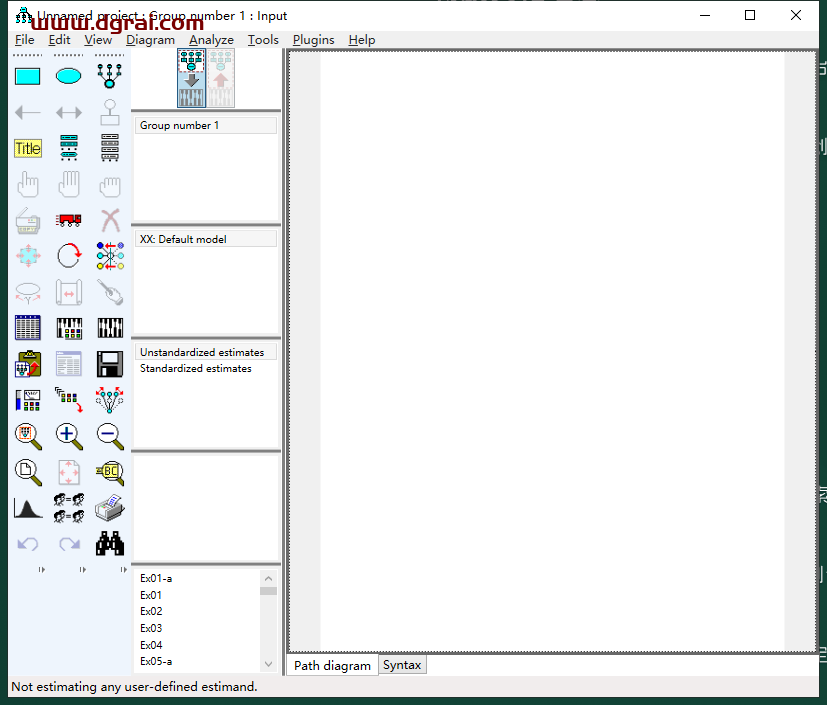Copy path diagram to clipboard icon
The image size is (827, 705).
[27, 364]
